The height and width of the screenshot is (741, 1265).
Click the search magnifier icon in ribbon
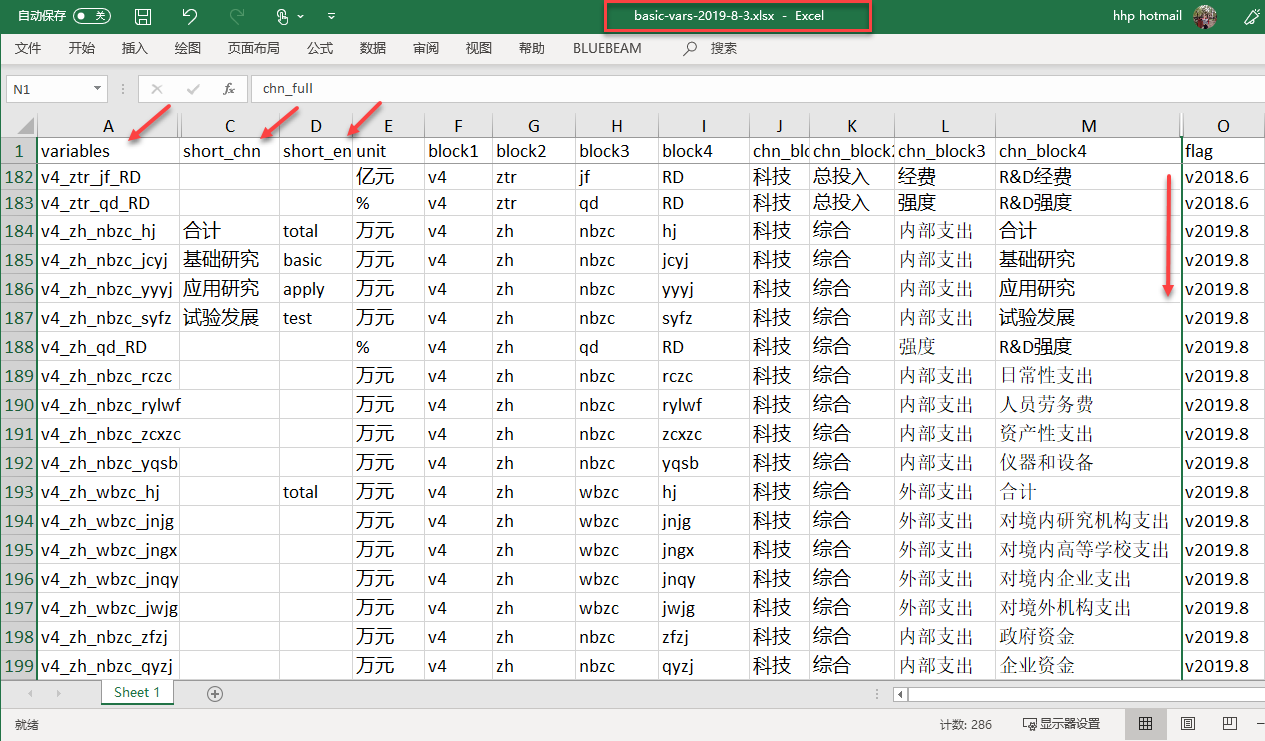tap(690, 48)
